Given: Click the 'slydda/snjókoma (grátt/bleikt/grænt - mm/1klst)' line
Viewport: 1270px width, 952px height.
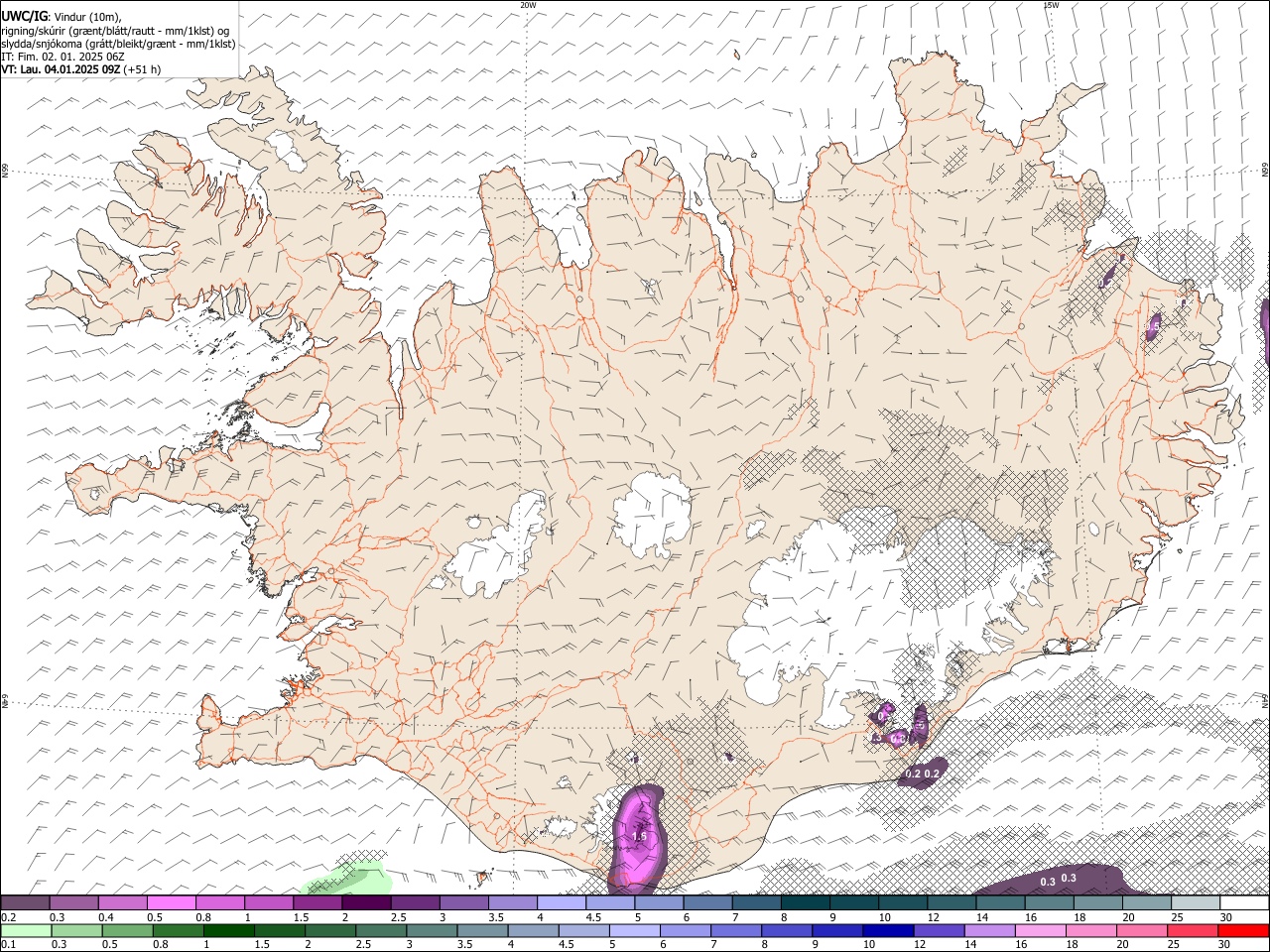Looking at the screenshot, I should (x=118, y=44).
